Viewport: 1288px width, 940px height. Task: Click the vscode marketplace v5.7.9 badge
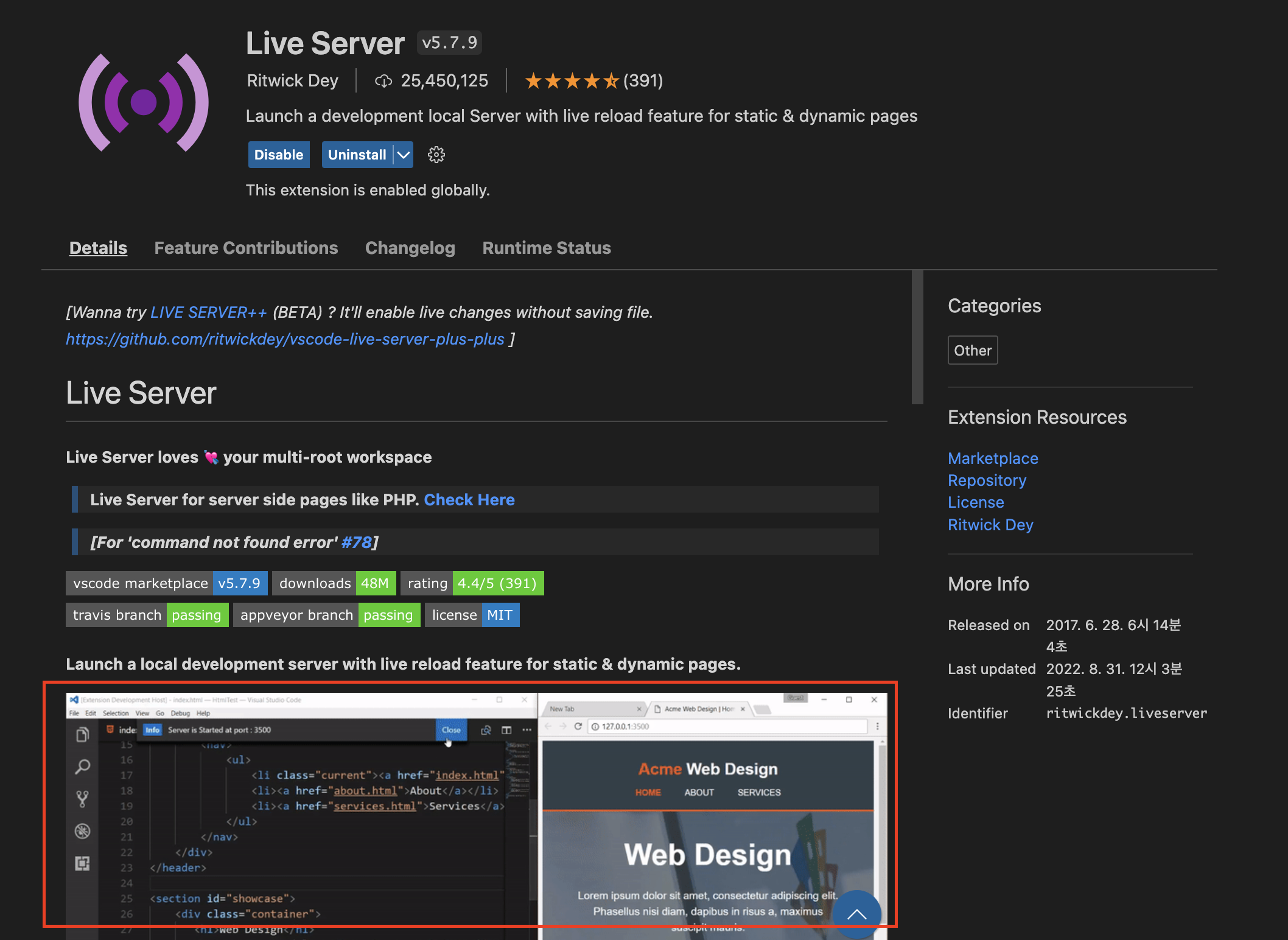click(166, 583)
